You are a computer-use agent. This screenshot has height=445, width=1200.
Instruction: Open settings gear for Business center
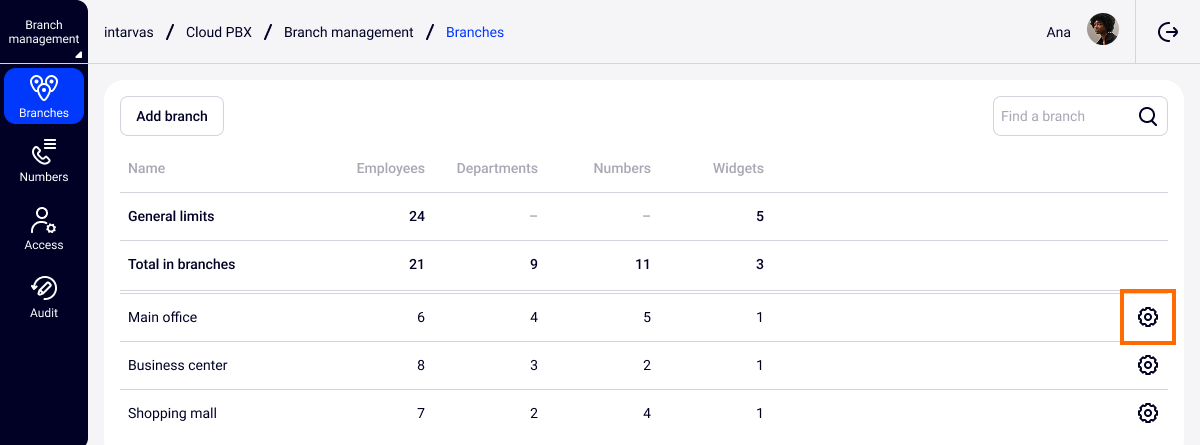[1147, 365]
